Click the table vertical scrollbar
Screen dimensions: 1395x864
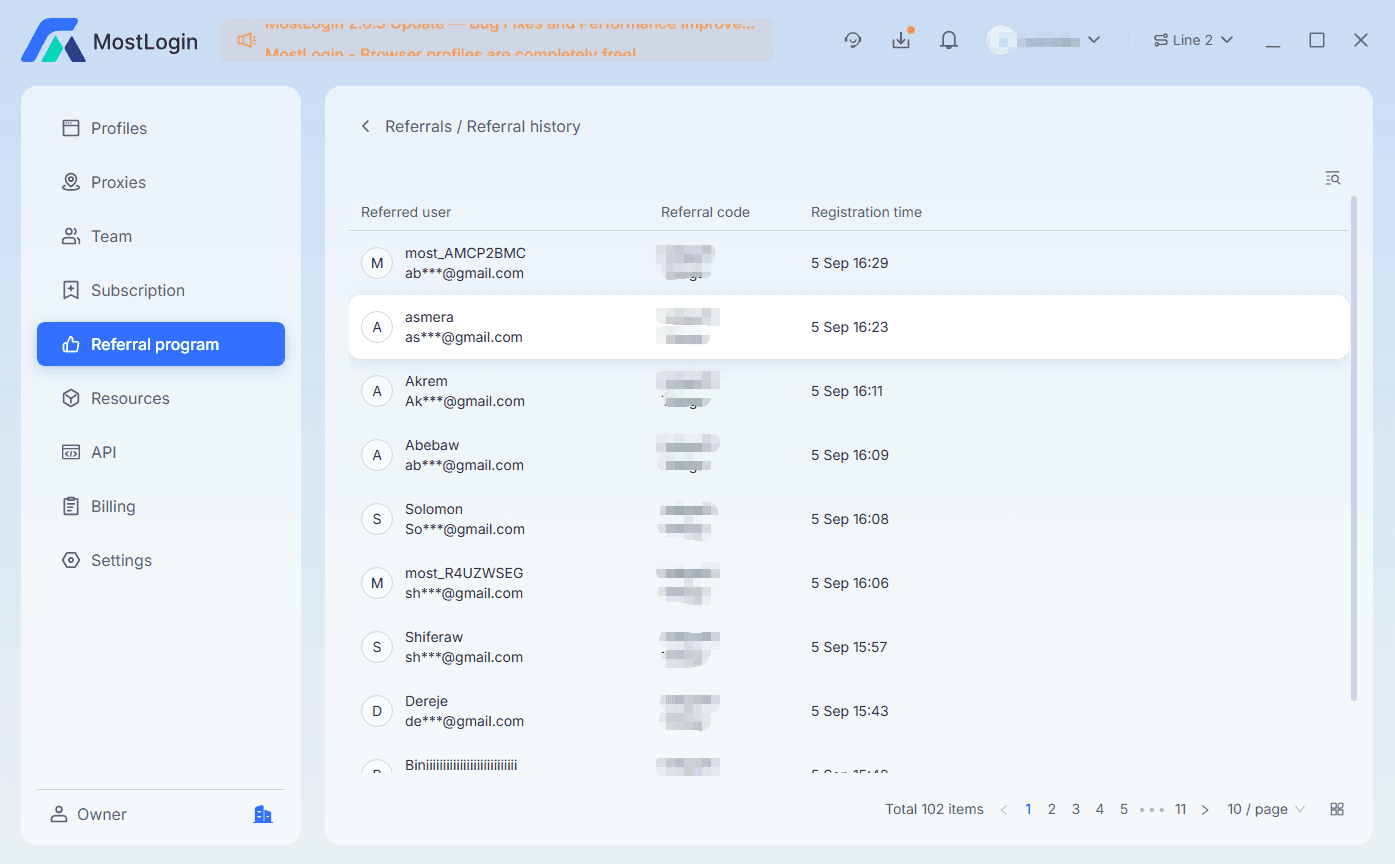point(1354,447)
